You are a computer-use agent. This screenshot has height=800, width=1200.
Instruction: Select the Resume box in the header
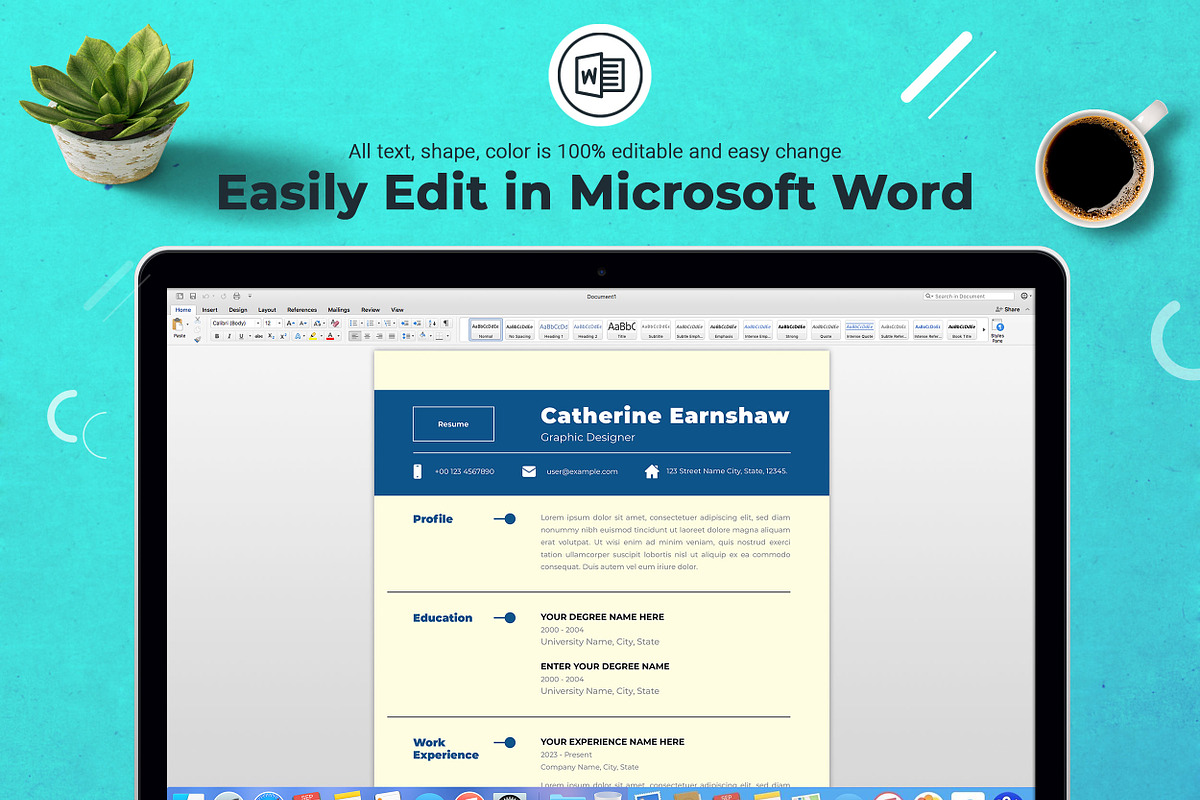[x=453, y=424]
